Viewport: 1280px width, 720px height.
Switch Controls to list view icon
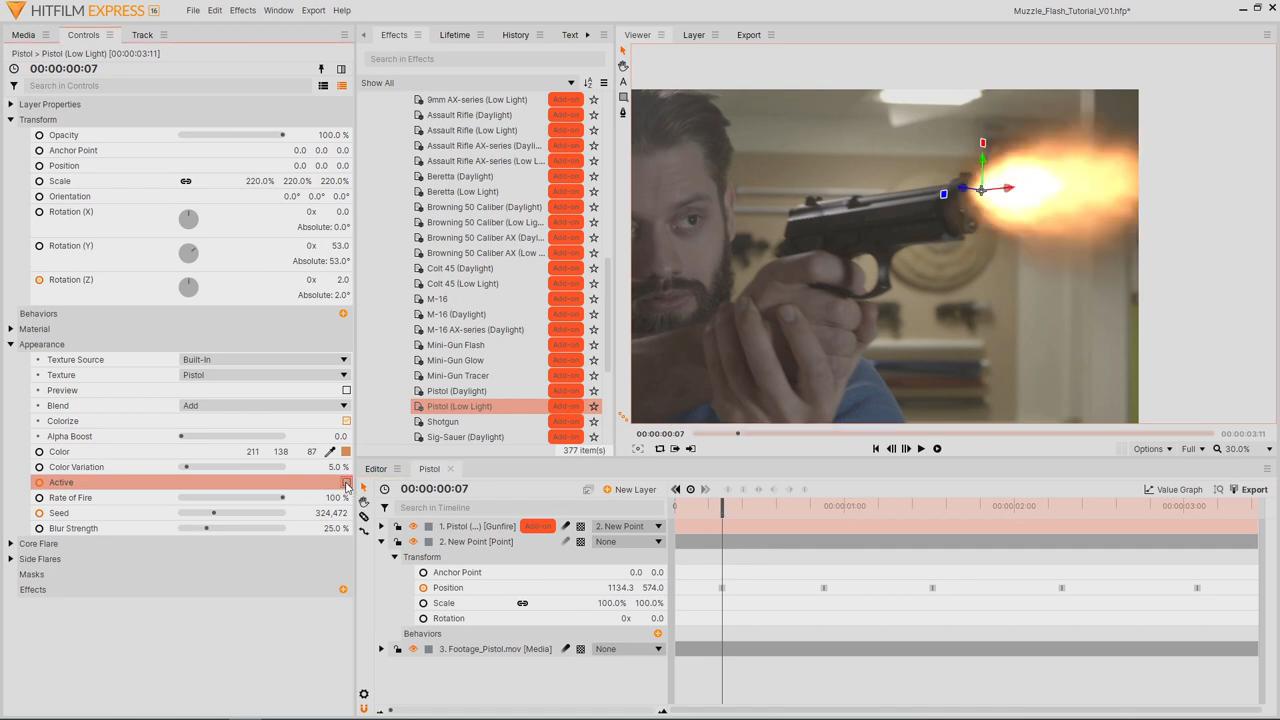[x=323, y=86]
